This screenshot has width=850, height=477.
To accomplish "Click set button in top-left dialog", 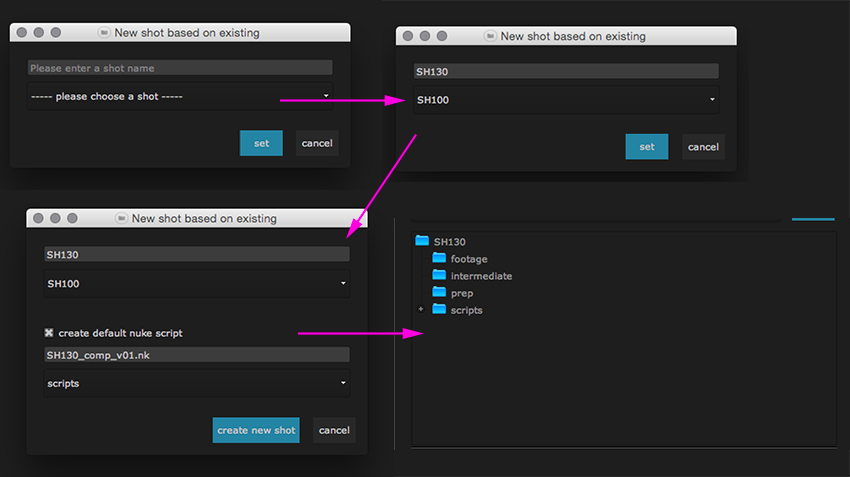I will (x=261, y=143).
